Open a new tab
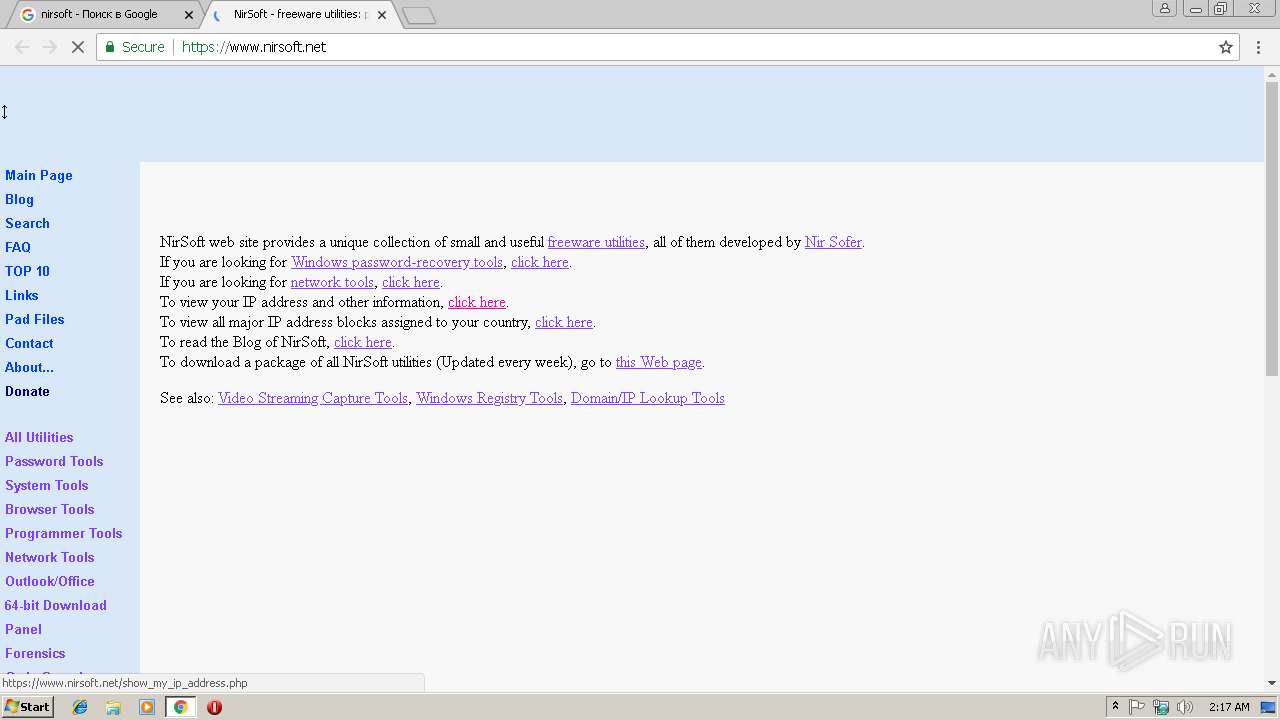The width and height of the screenshot is (1280, 720). click(x=419, y=15)
